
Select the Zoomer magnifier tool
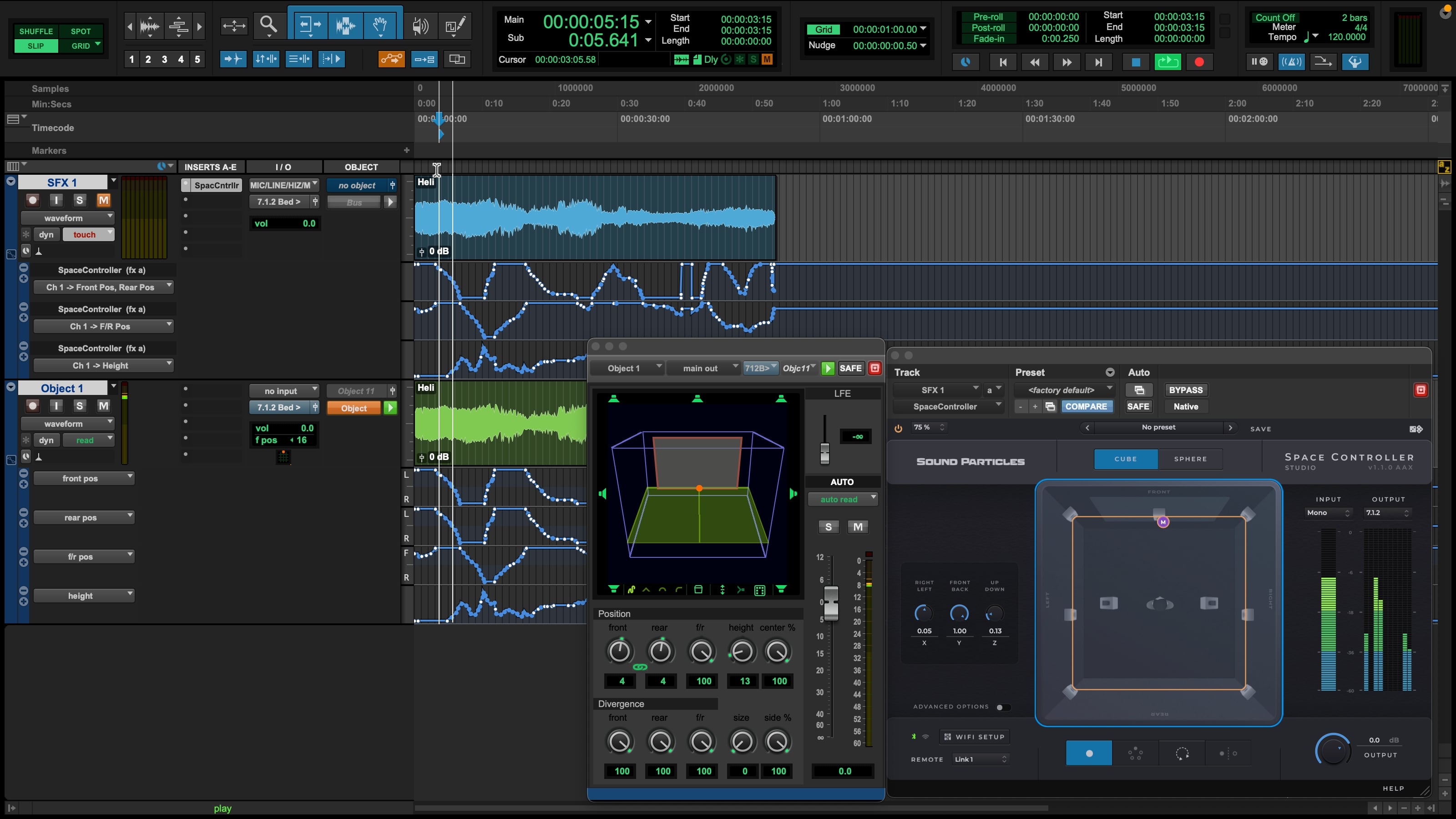(268, 25)
